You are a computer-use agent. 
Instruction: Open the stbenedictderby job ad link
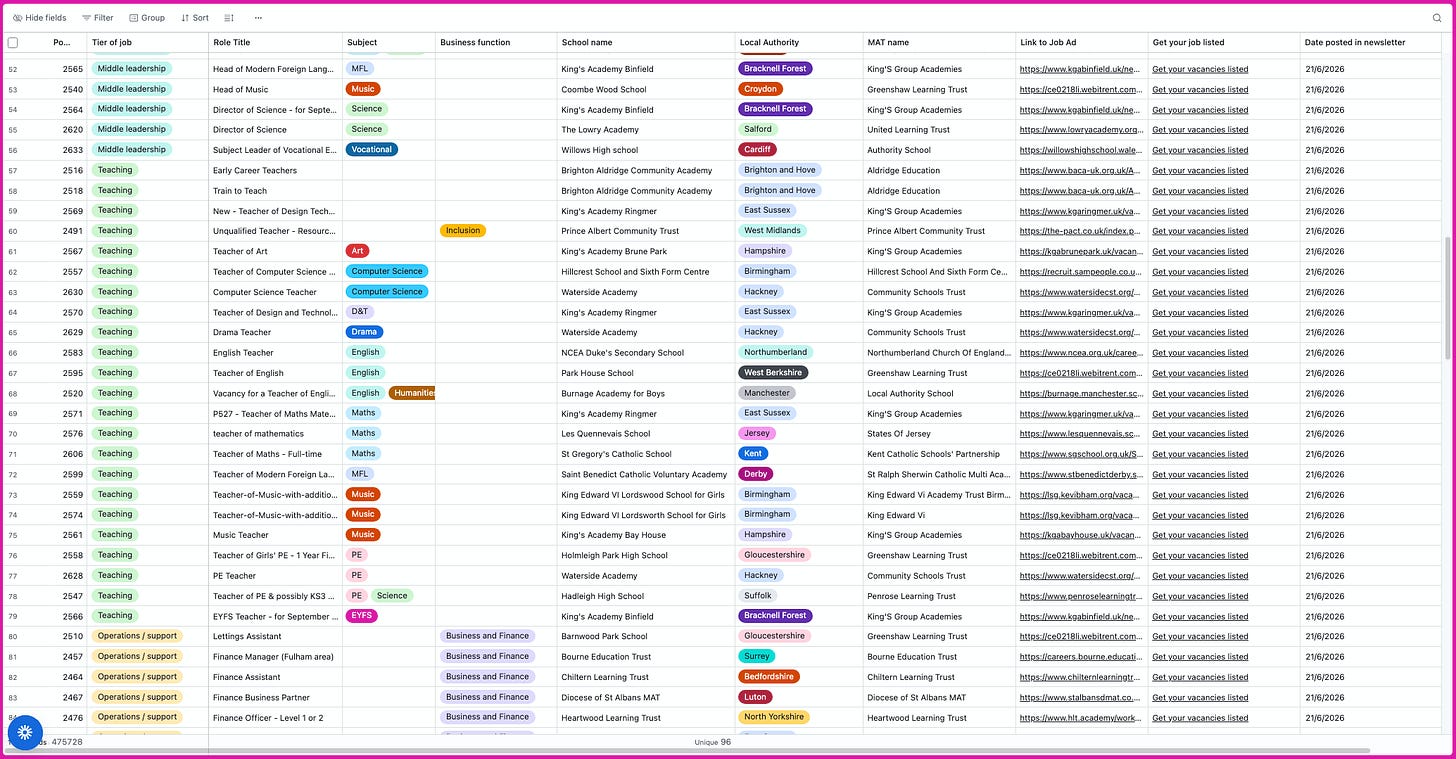(1080, 474)
